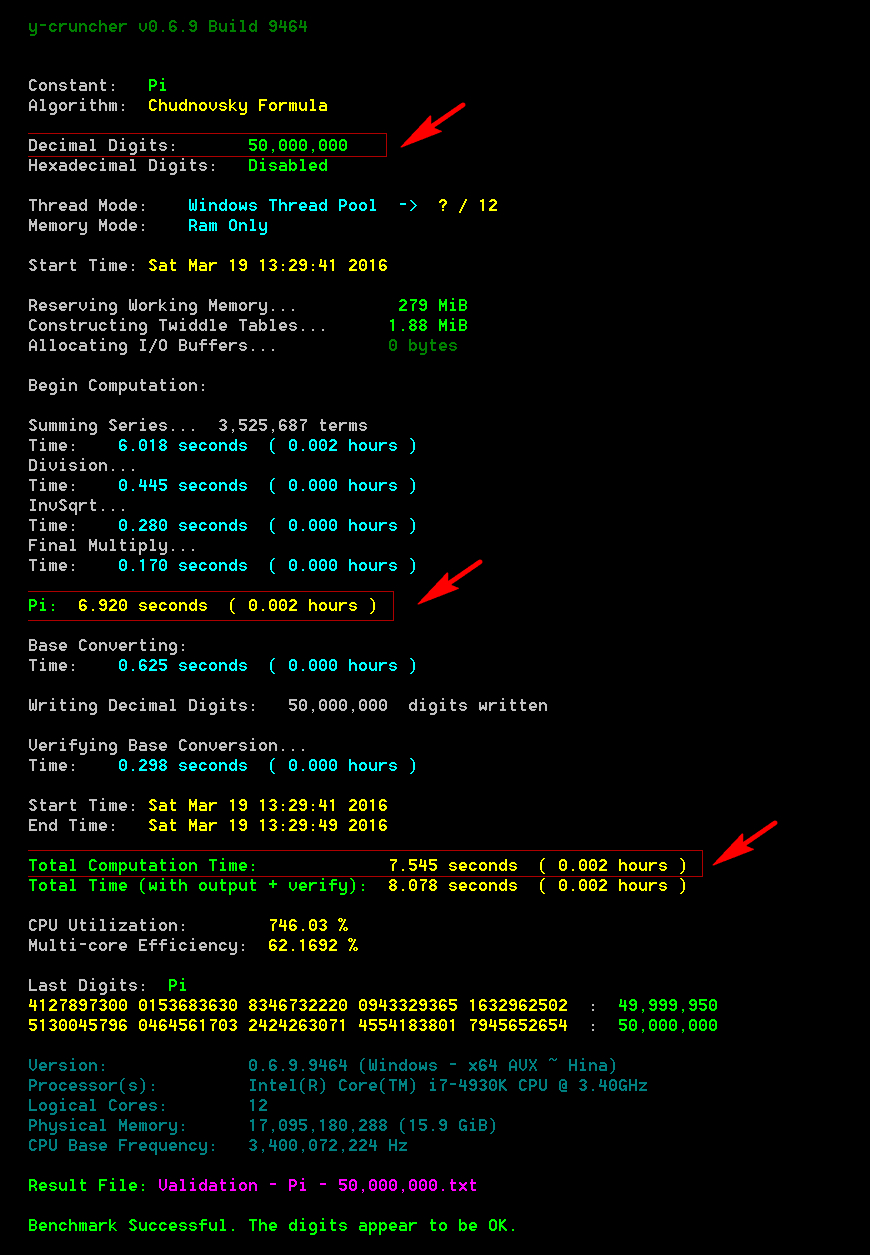The image size is (870, 1255).
Task: Click the Intel Core i7-4930K processor text
Action: (447, 1086)
